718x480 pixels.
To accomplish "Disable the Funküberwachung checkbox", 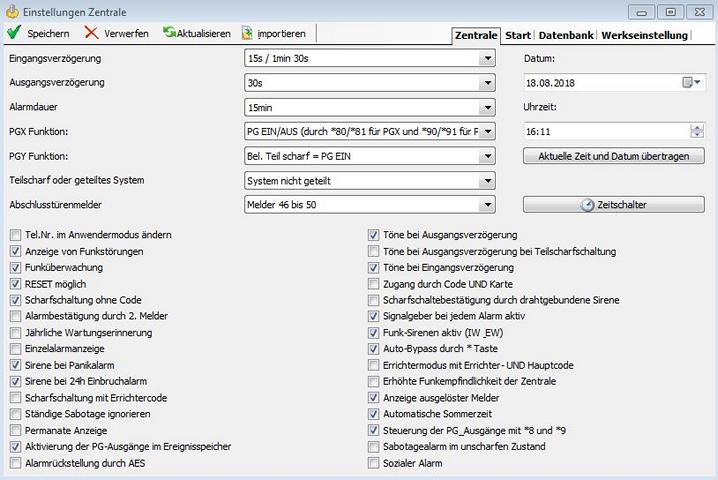I will pos(15,268).
